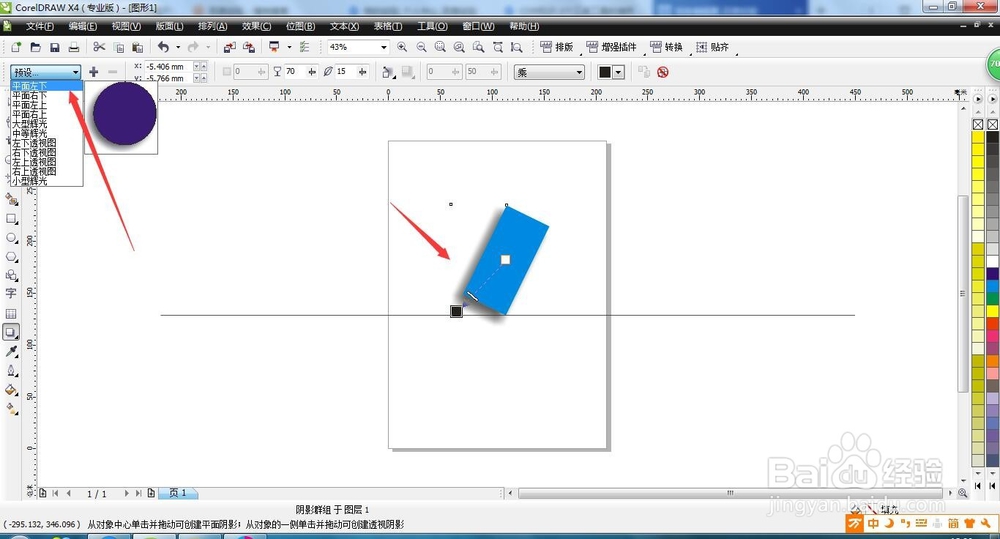
Task: Select the Basic shapes tool
Action: [x=11, y=275]
